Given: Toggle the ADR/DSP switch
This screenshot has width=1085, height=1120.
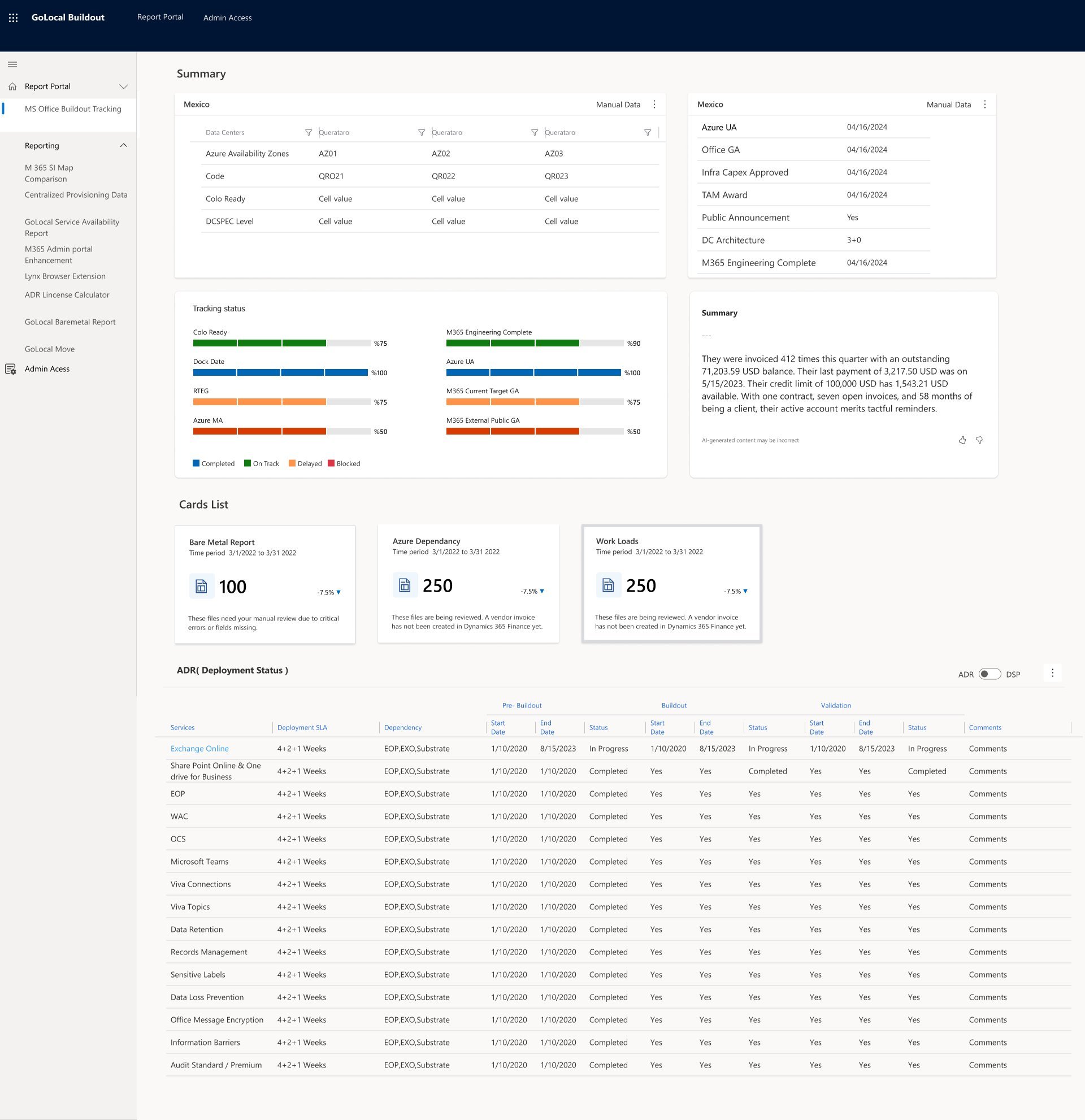Looking at the screenshot, I should pos(989,674).
